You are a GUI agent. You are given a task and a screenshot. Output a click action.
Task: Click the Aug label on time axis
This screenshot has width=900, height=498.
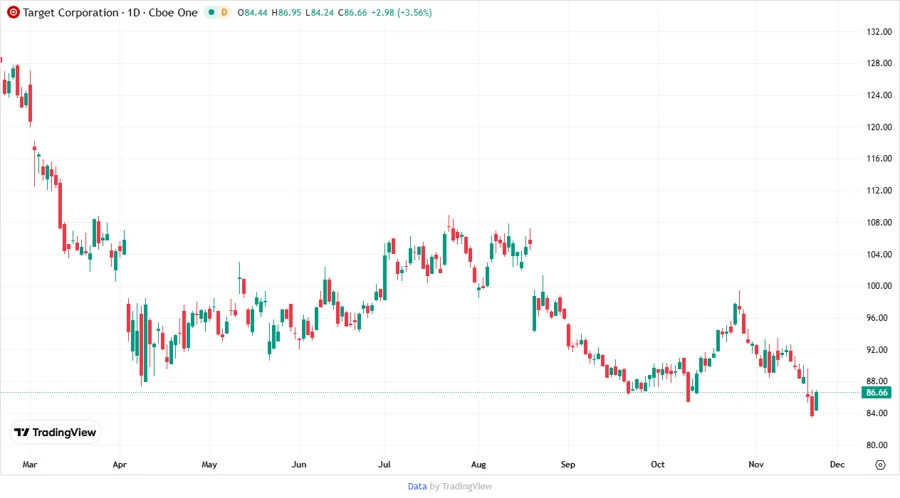[479, 464]
